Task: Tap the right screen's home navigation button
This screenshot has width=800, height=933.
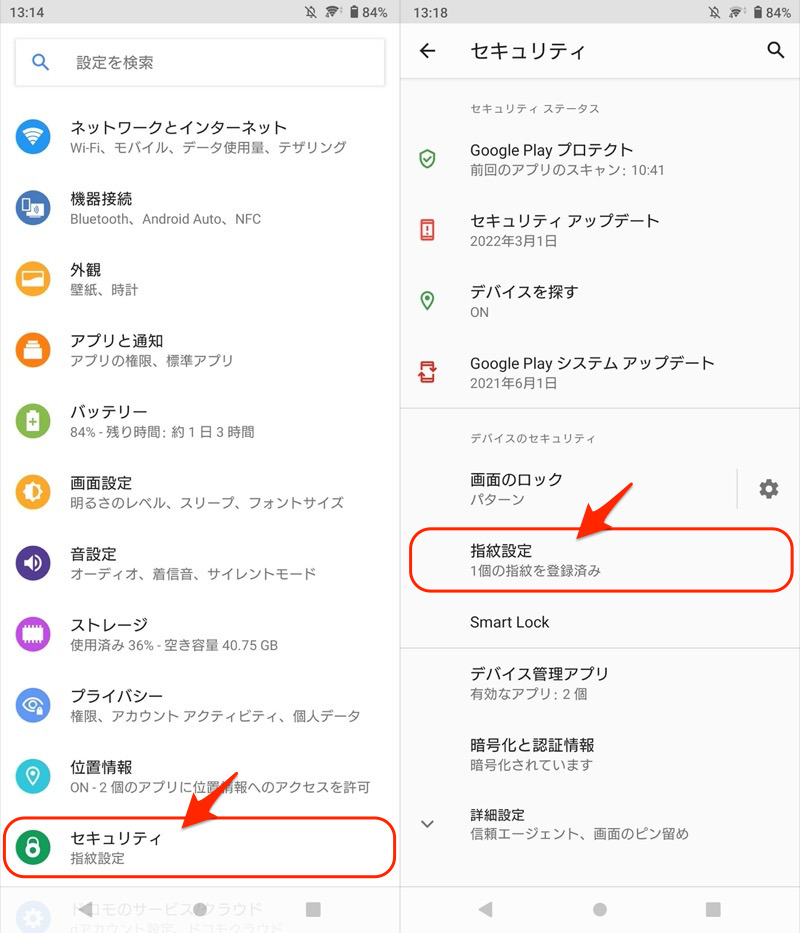Action: [x=600, y=909]
